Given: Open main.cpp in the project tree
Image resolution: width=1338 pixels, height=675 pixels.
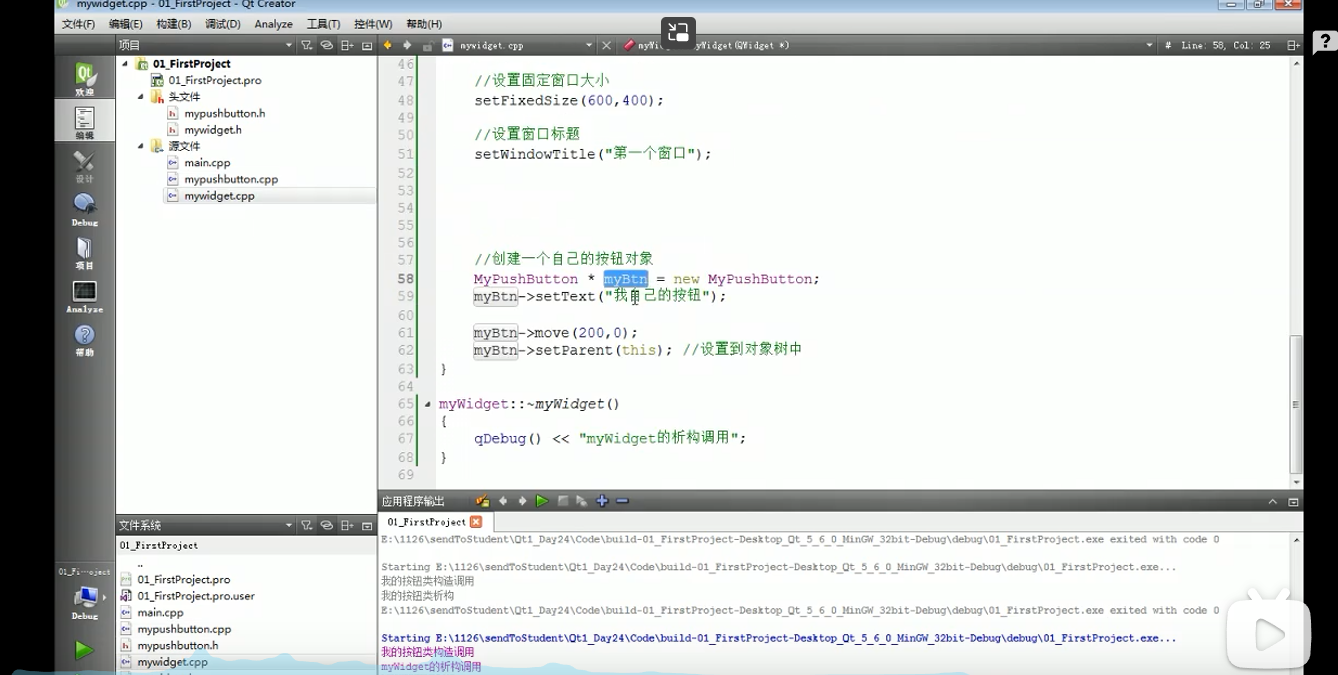Looking at the screenshot, I should (x=207, y=163).
